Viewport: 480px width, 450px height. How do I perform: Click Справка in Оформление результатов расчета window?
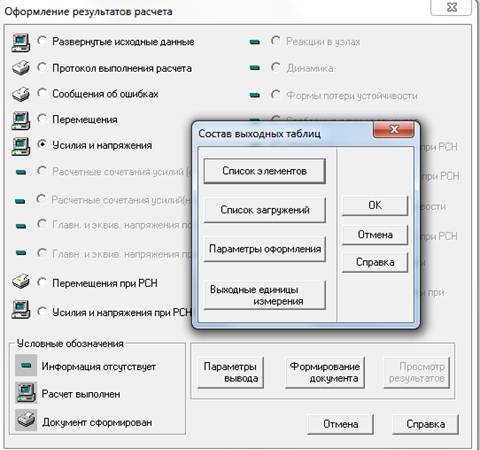click(x=425, y=424)
